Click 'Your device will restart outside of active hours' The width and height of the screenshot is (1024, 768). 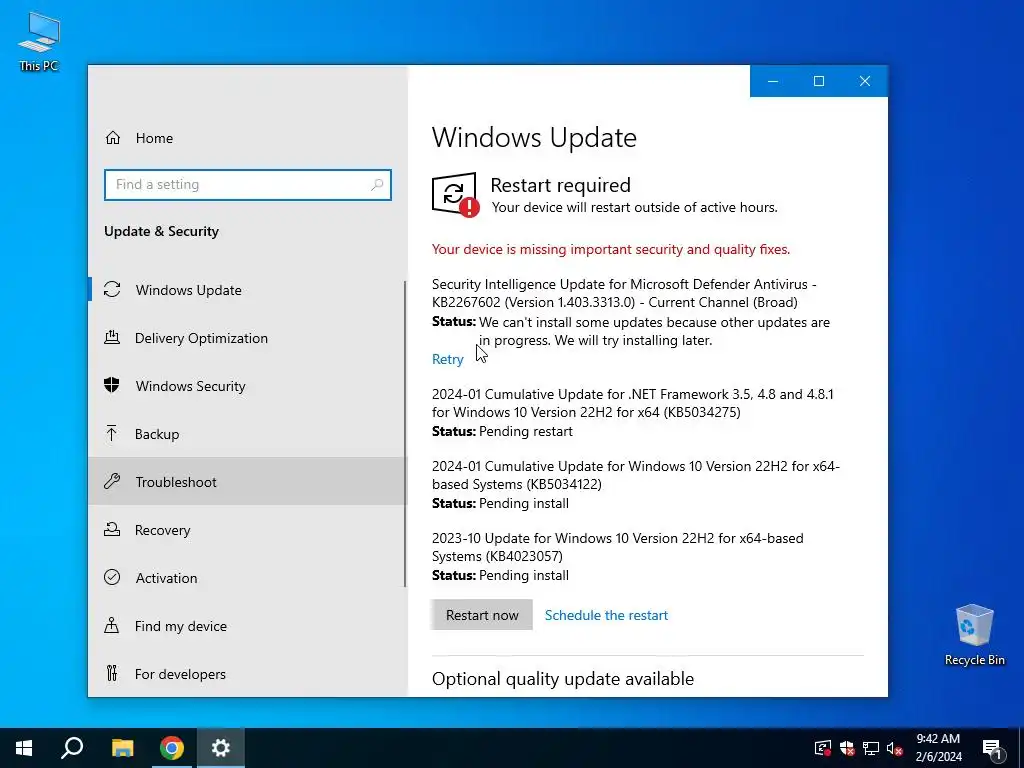634,207
